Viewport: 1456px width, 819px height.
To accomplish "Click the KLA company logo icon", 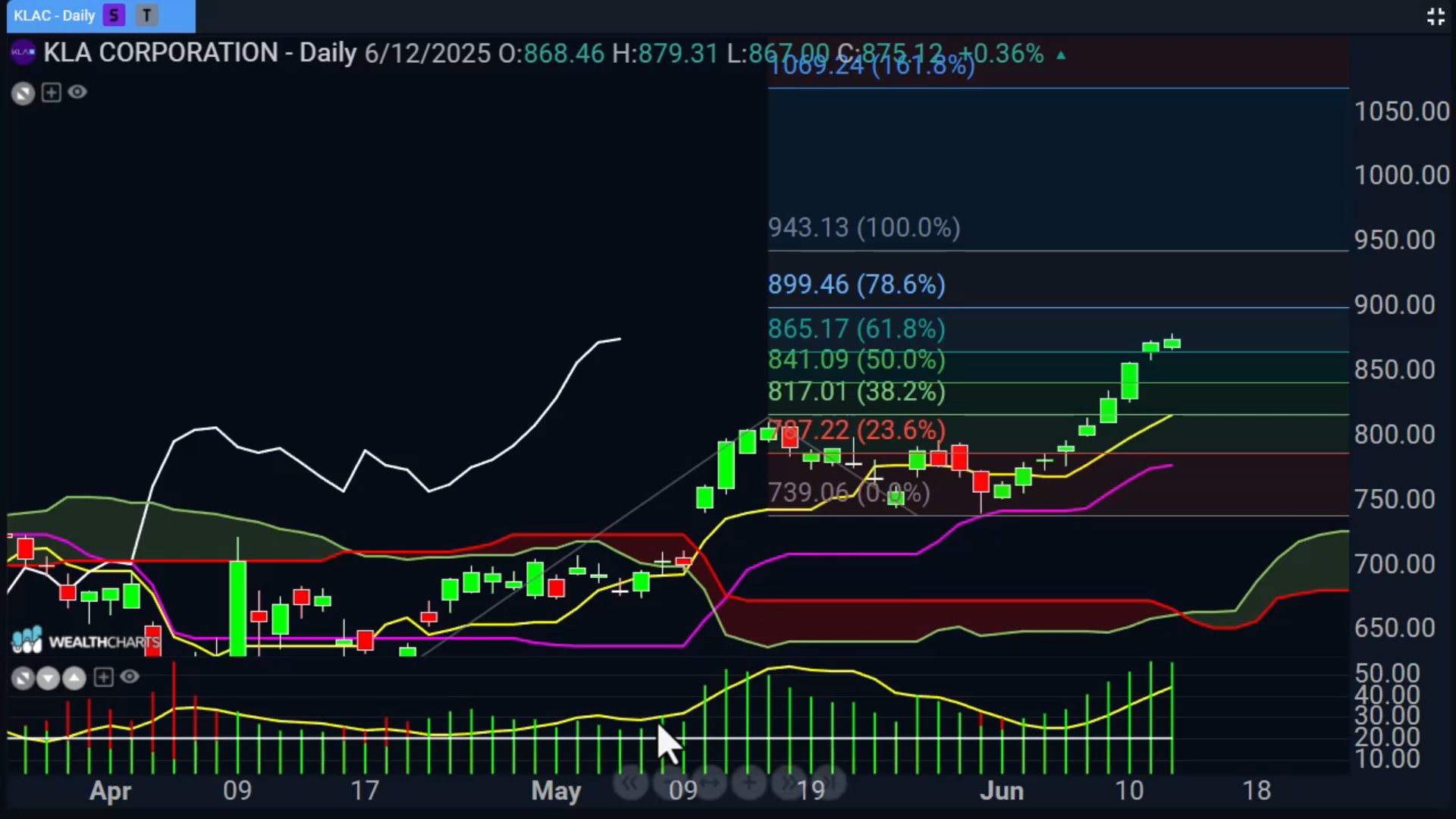I will (23, 52).
